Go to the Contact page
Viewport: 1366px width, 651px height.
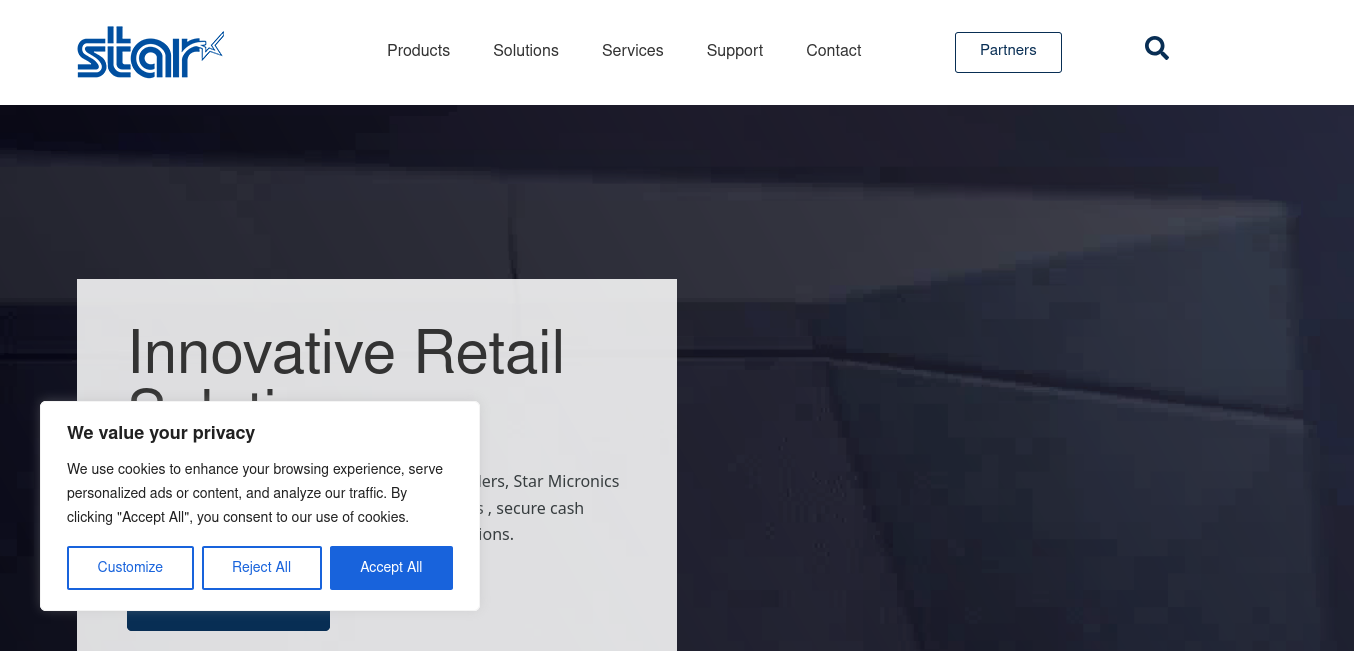click(x=834, y=51)
